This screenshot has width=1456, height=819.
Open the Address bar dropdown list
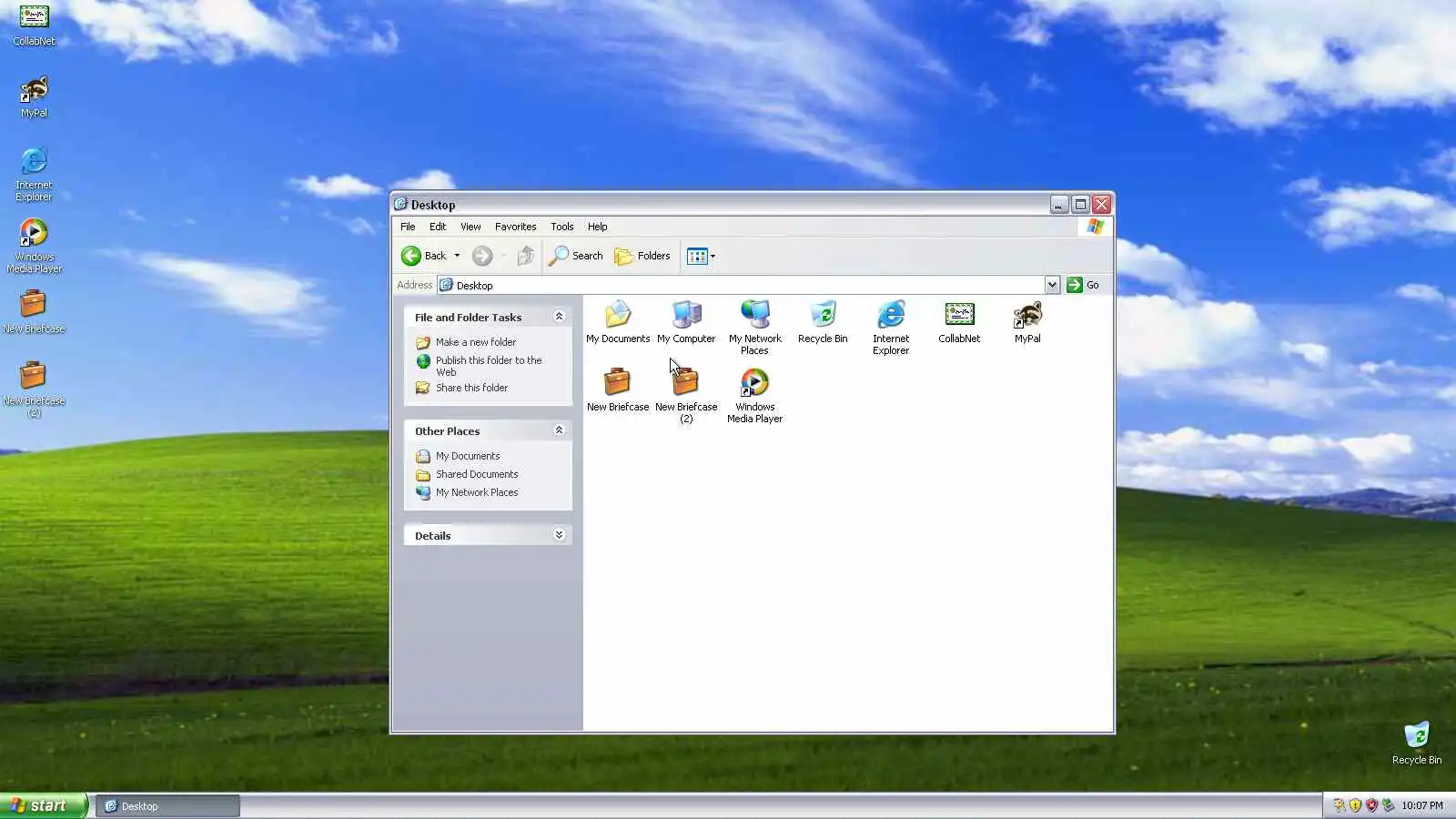click(x=1052, y=285)
